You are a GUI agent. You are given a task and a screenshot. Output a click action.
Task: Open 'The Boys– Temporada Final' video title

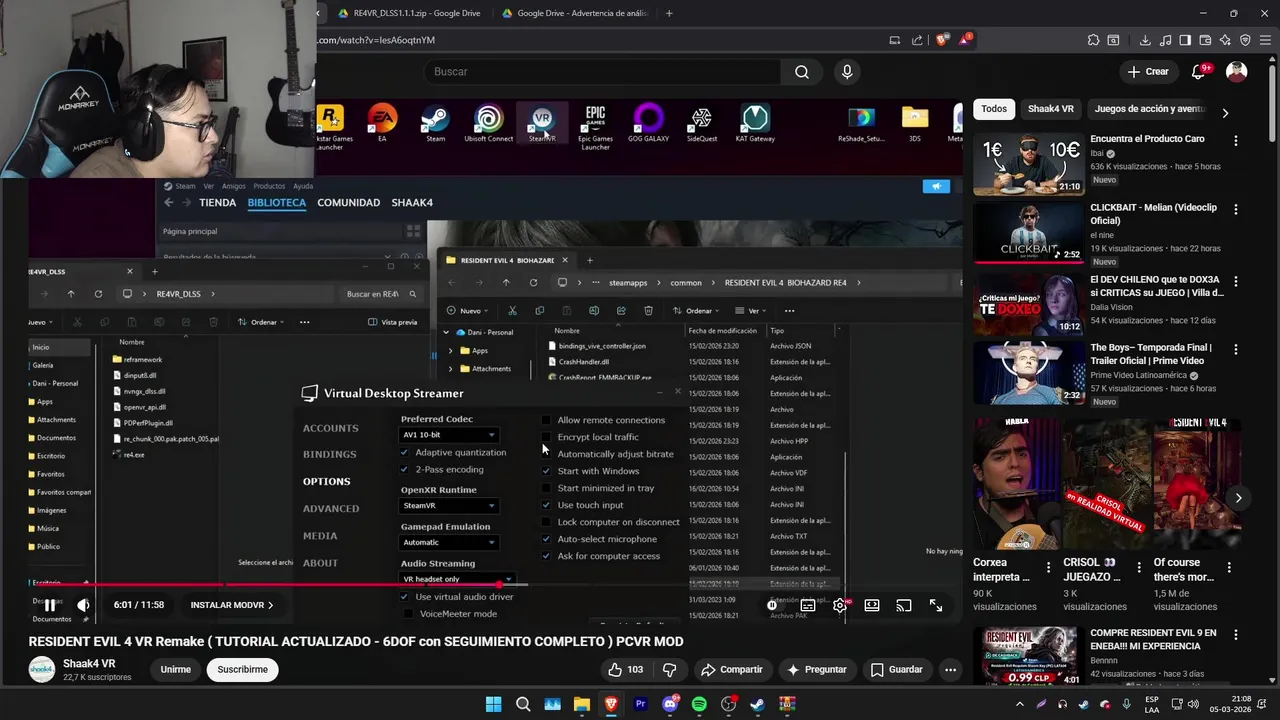(x=1151, y=354)
